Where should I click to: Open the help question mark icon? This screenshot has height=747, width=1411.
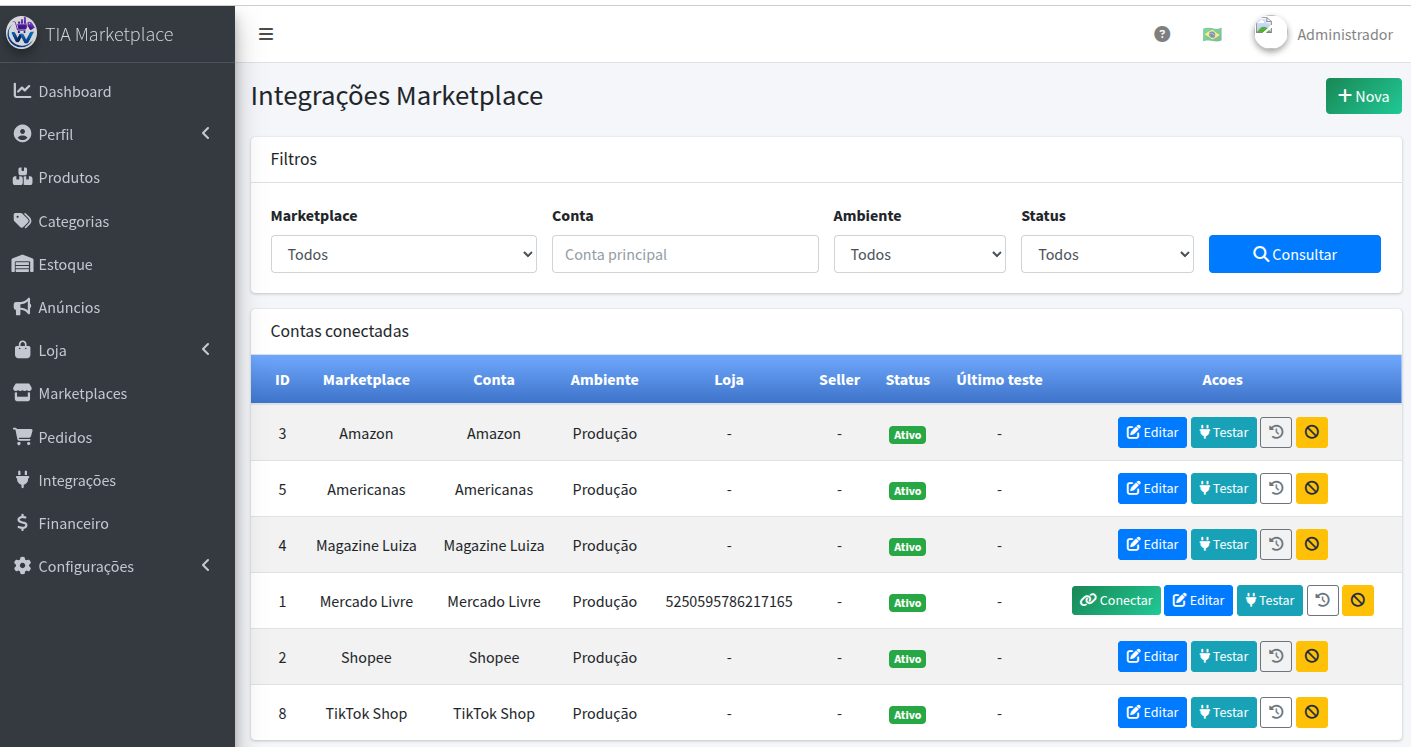tap(1162, 34)
